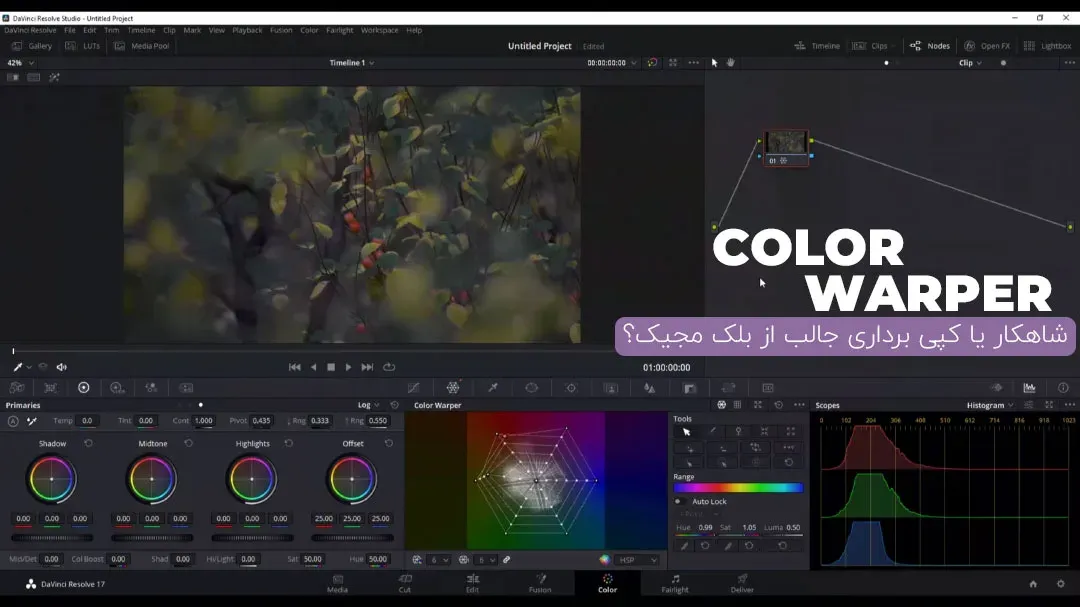Viewport: 1080px width, 607px height.
Task: Open the Scopes palette icon
Action: 1029,388
